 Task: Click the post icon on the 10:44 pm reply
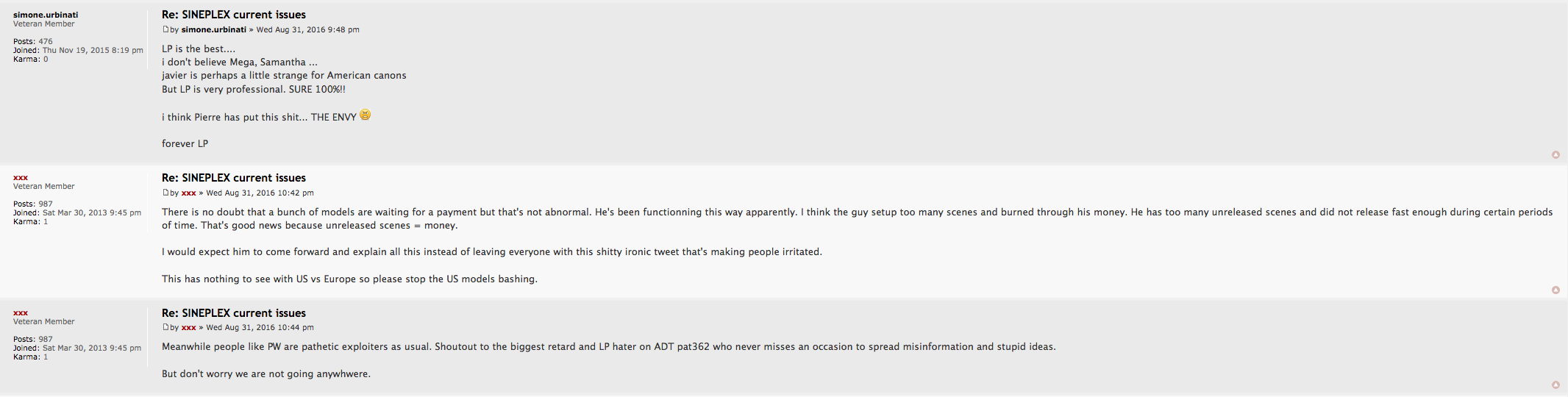[165, 327]
